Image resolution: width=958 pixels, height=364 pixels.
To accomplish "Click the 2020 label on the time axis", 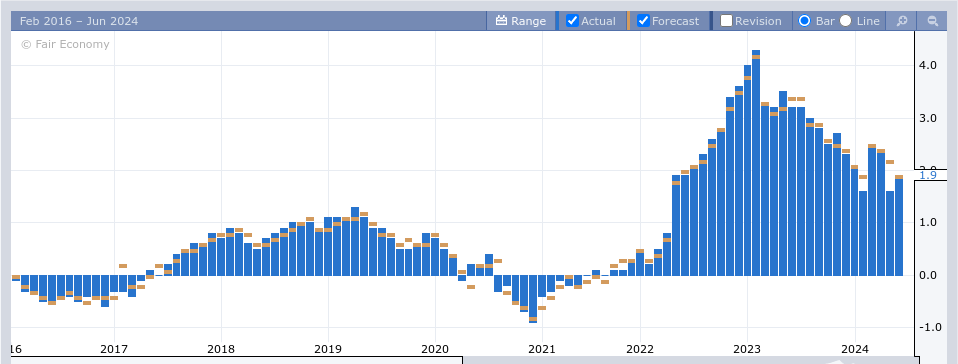I will (435, 349).
